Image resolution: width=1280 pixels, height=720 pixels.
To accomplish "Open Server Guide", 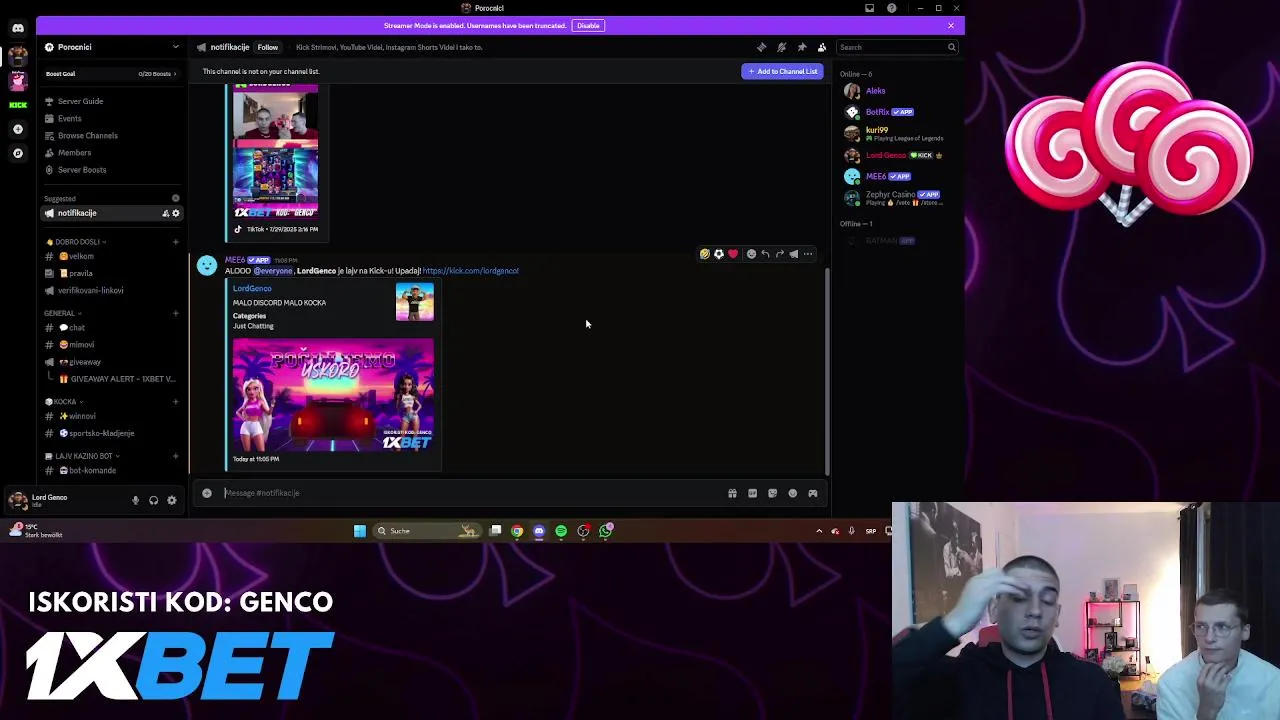I will click(110, 101).
